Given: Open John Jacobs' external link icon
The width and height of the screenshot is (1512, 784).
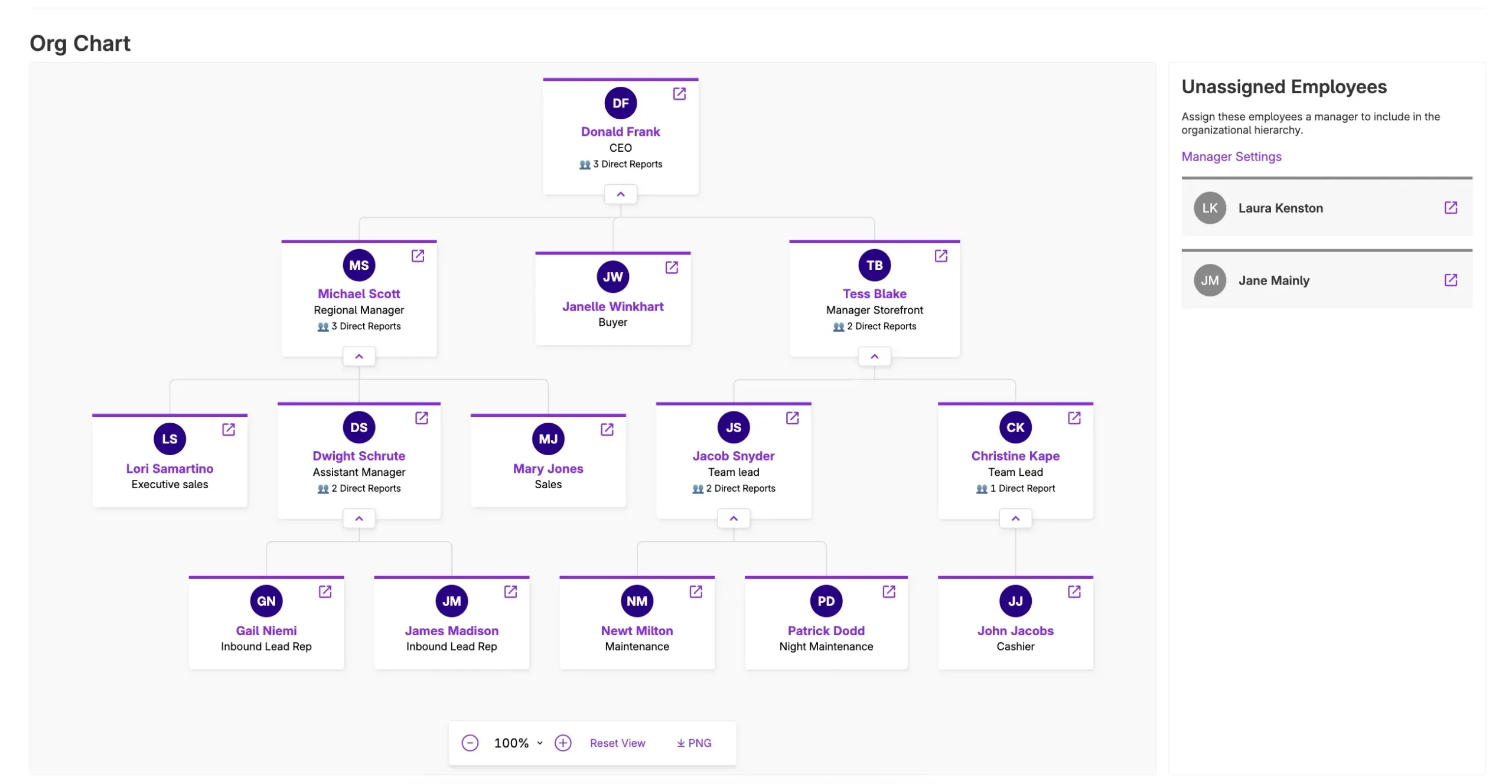Looking at the screenshot, I should [1074, 592].
